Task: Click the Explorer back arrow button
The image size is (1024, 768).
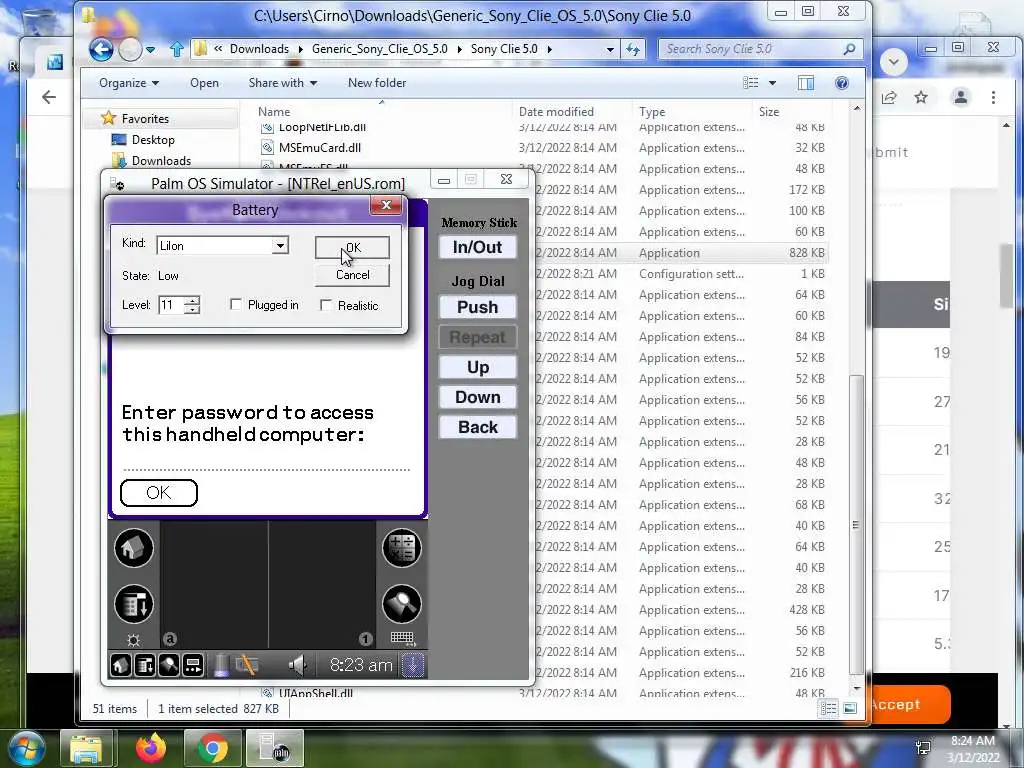Action: click(x=101, y=50)
